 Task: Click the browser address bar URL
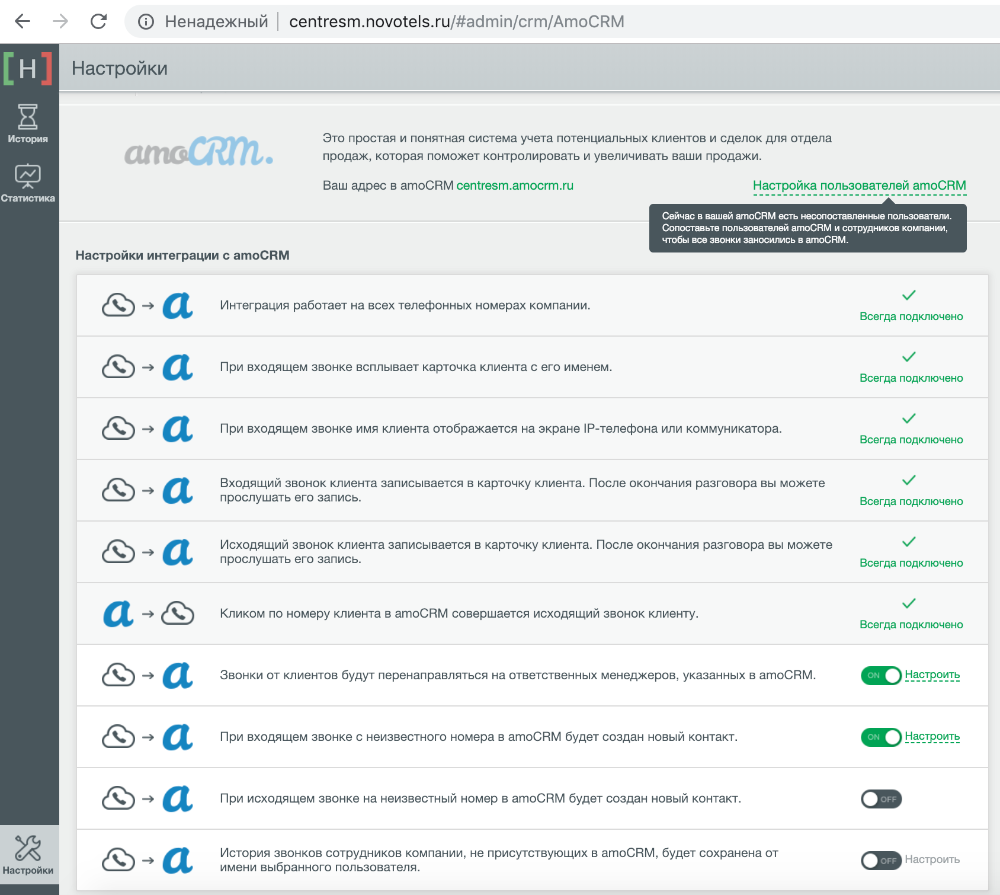(x=456, y=22)
